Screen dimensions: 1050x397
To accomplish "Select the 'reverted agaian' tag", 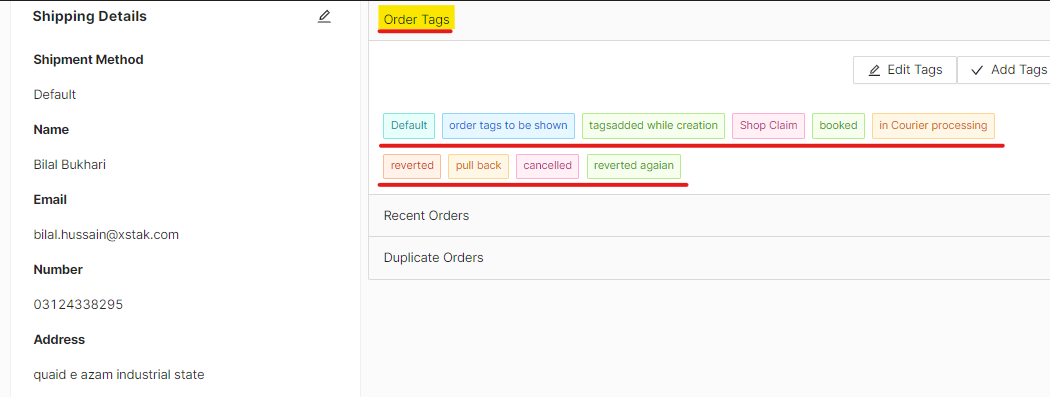I will (634, 166).
